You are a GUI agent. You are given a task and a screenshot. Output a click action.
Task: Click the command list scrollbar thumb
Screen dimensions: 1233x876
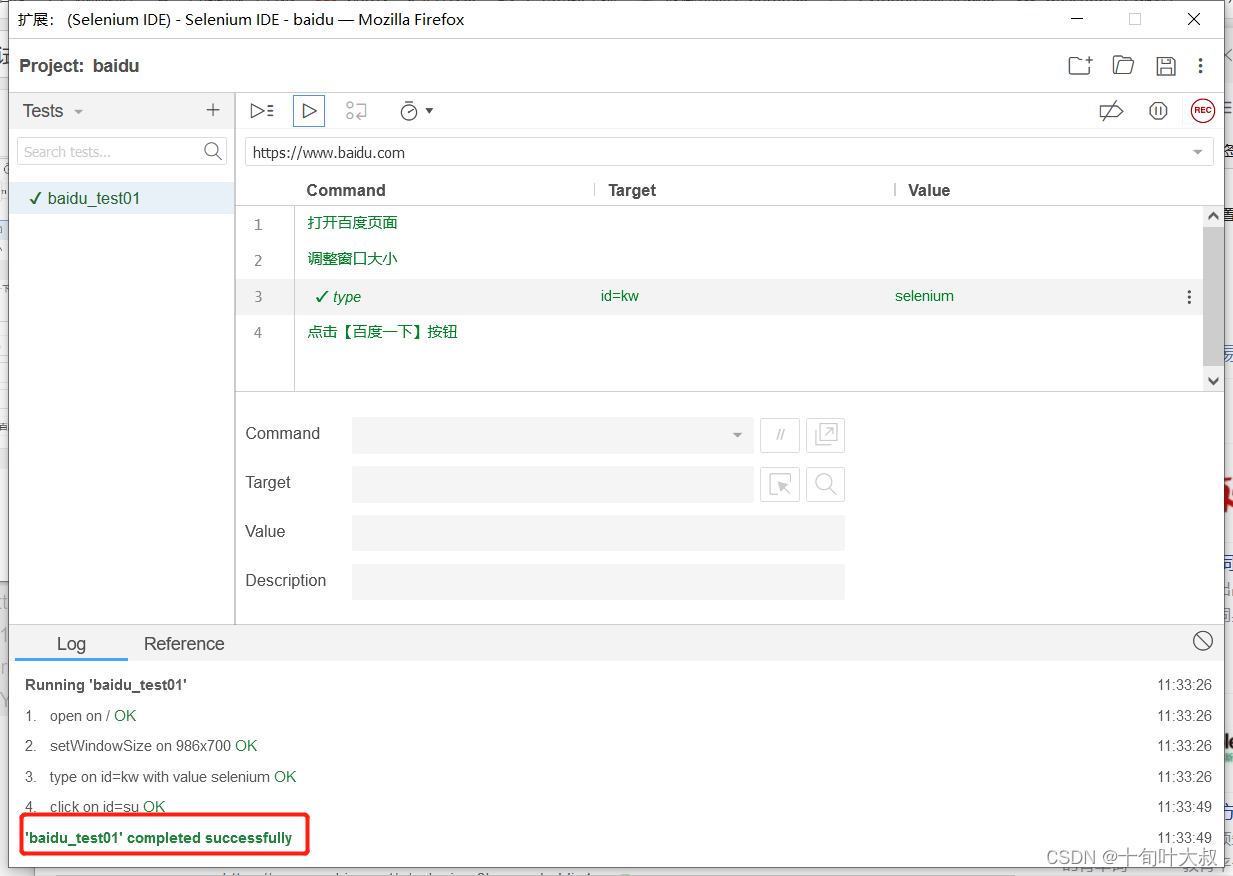click(1213, 296)
